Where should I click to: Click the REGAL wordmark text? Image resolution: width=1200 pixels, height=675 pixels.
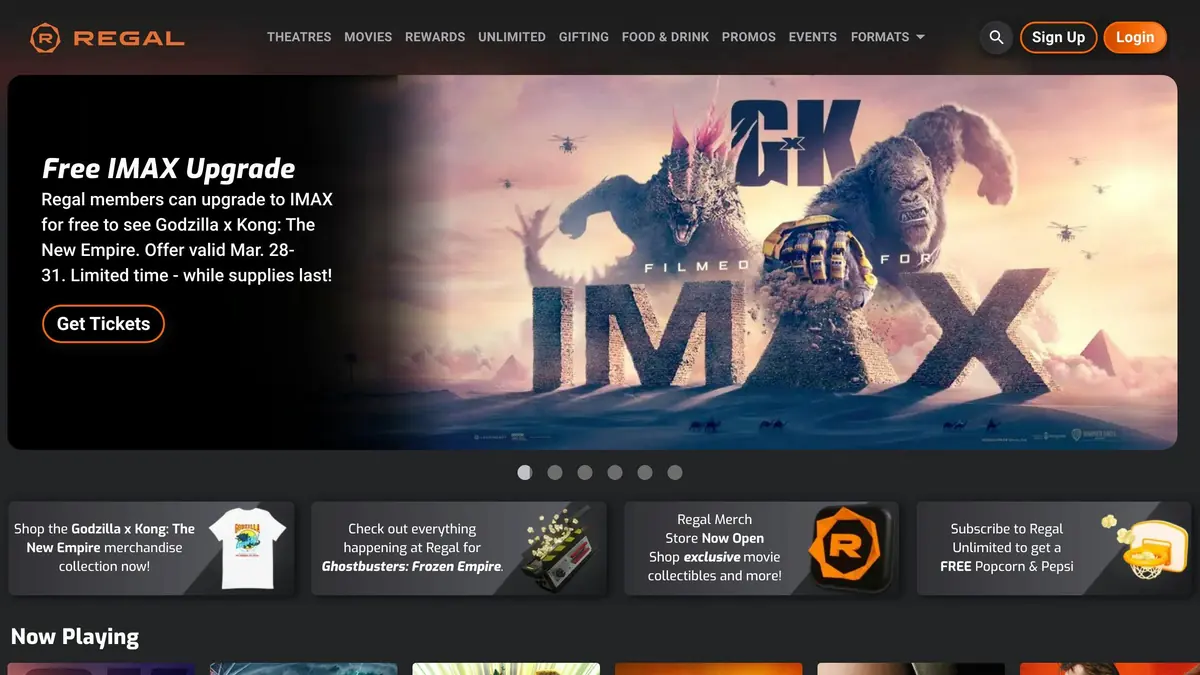(x=129, y=38)
